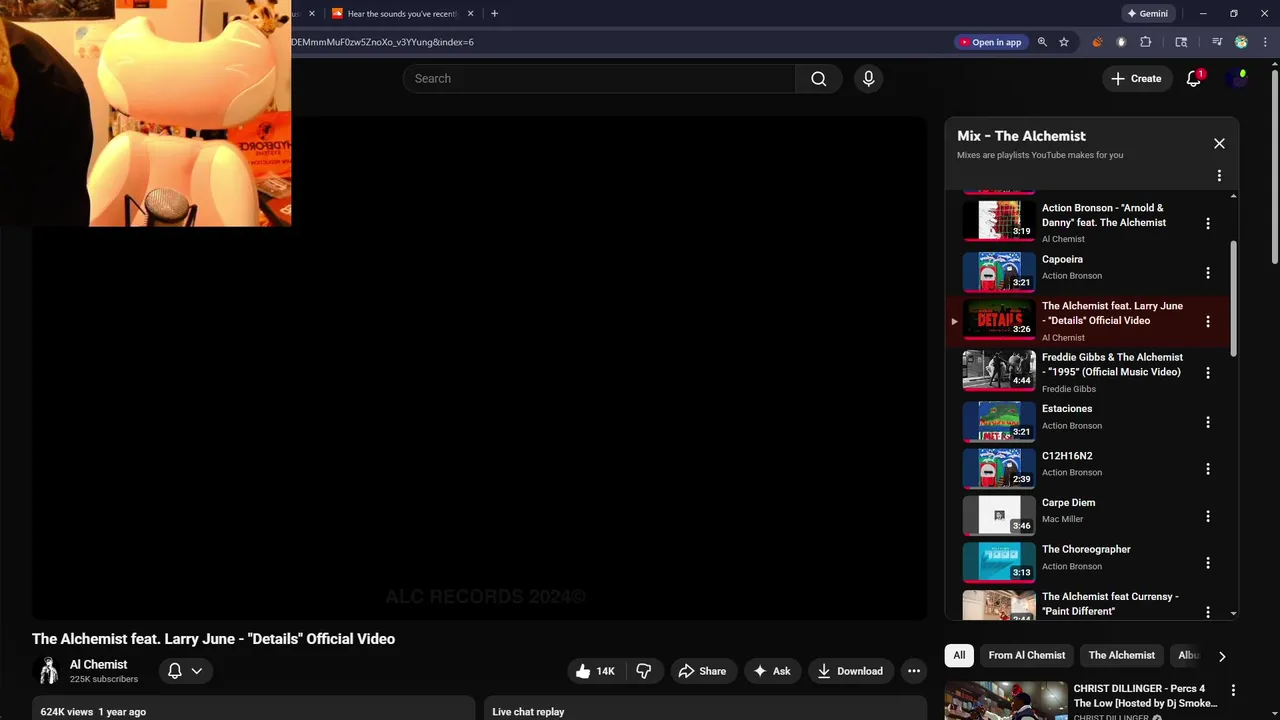1280x720 pixels.
Task: Select The Alchemist filter chip
Action: coord(1121,655)
